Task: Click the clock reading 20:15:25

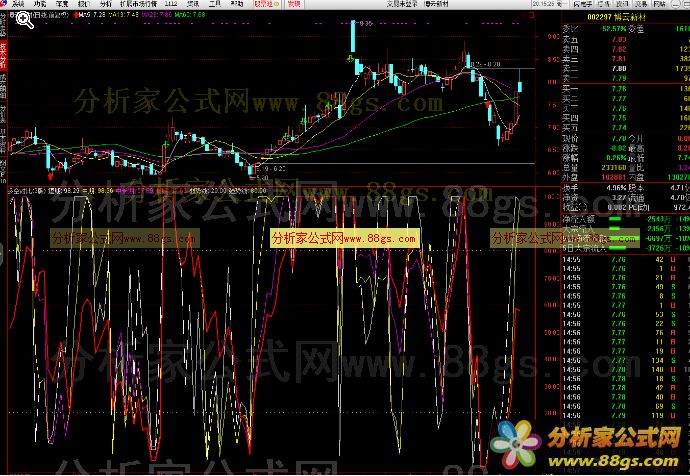Action: 544,4
